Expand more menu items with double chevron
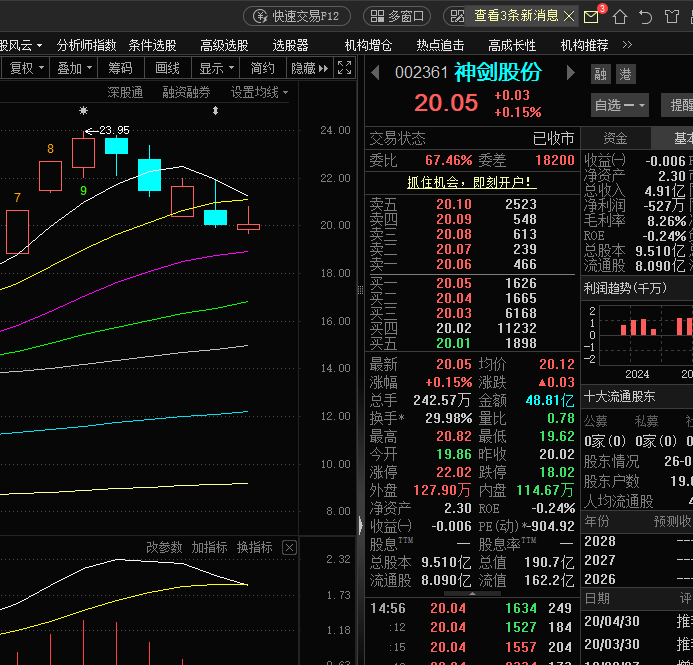693x665 pixels. click(x=627, y=45)
